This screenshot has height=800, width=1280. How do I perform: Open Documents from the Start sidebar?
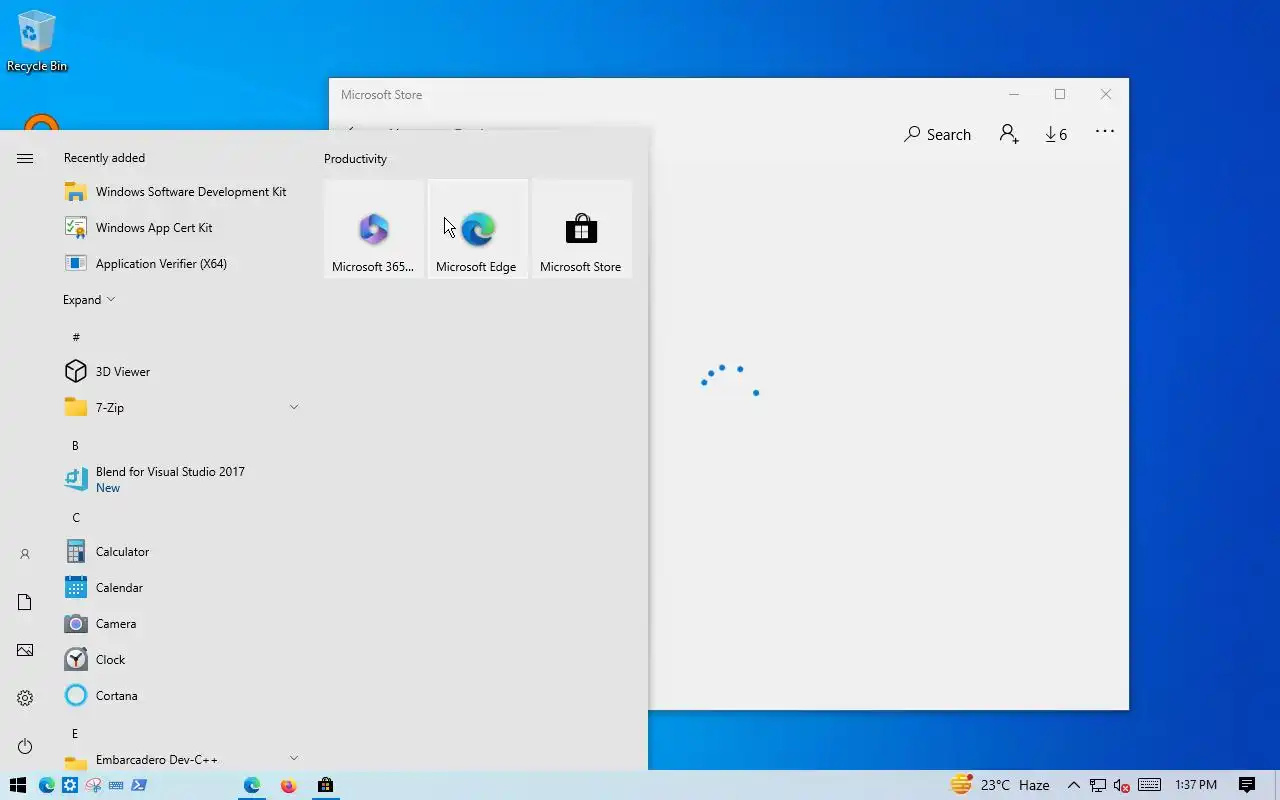(25, 602)
